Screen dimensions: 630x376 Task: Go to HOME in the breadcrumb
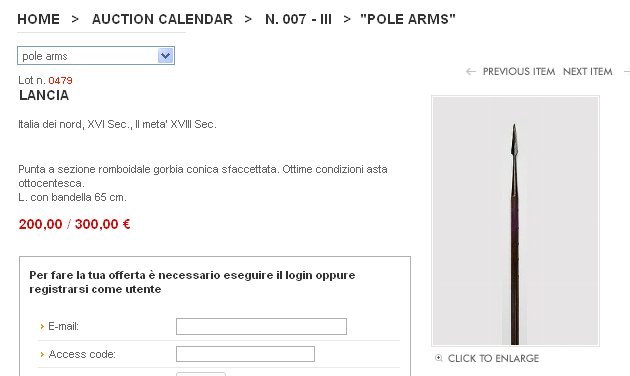[39, 19]
